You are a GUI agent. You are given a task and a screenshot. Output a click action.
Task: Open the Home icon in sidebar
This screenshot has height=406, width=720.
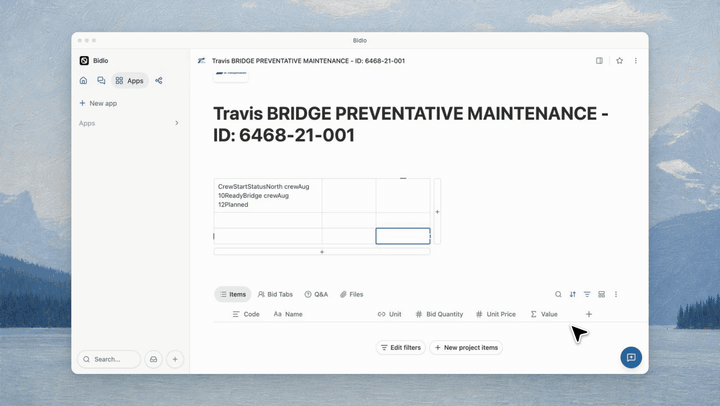tap(83, 80)
